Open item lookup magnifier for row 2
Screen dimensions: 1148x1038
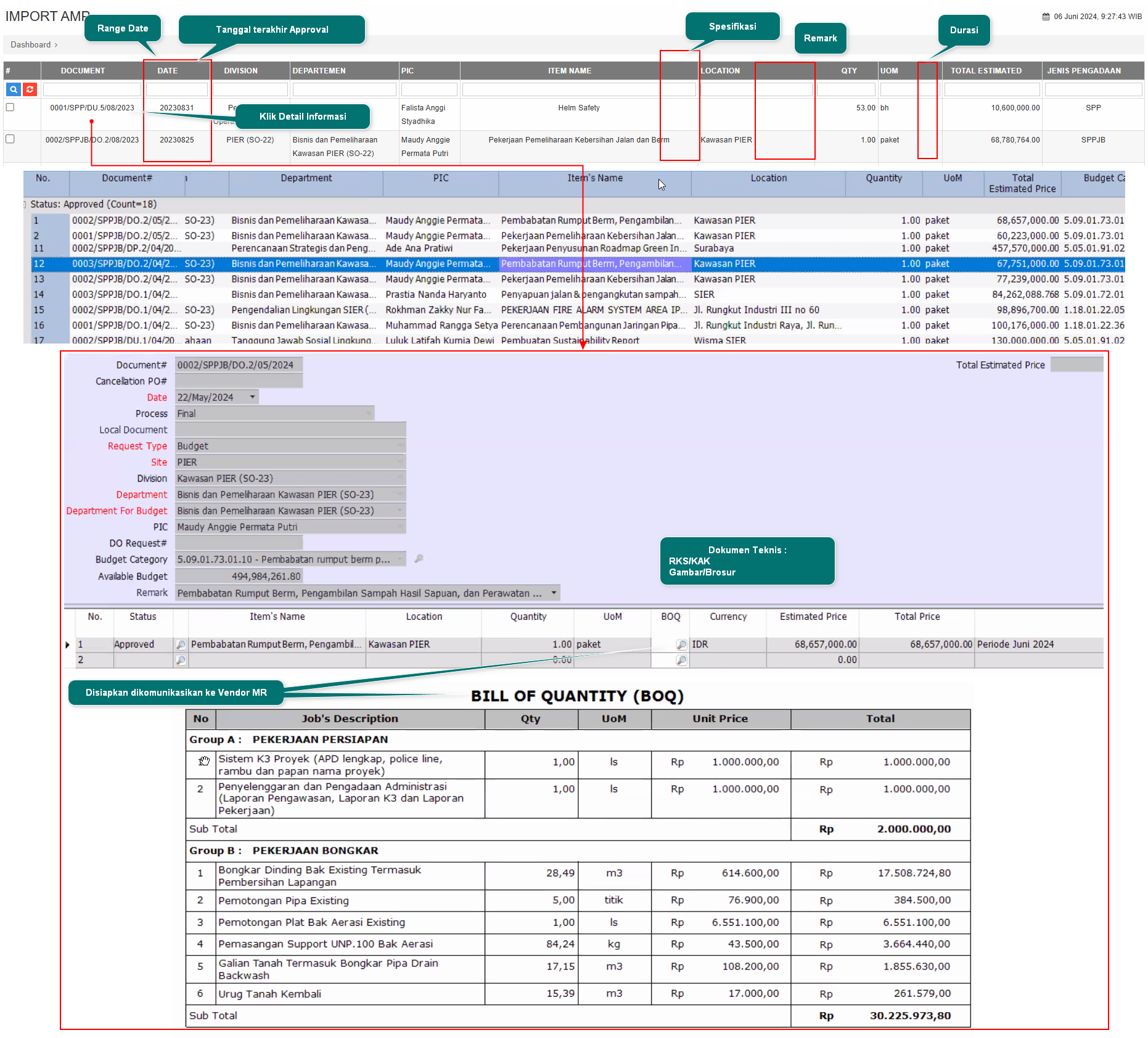[181, 660]
